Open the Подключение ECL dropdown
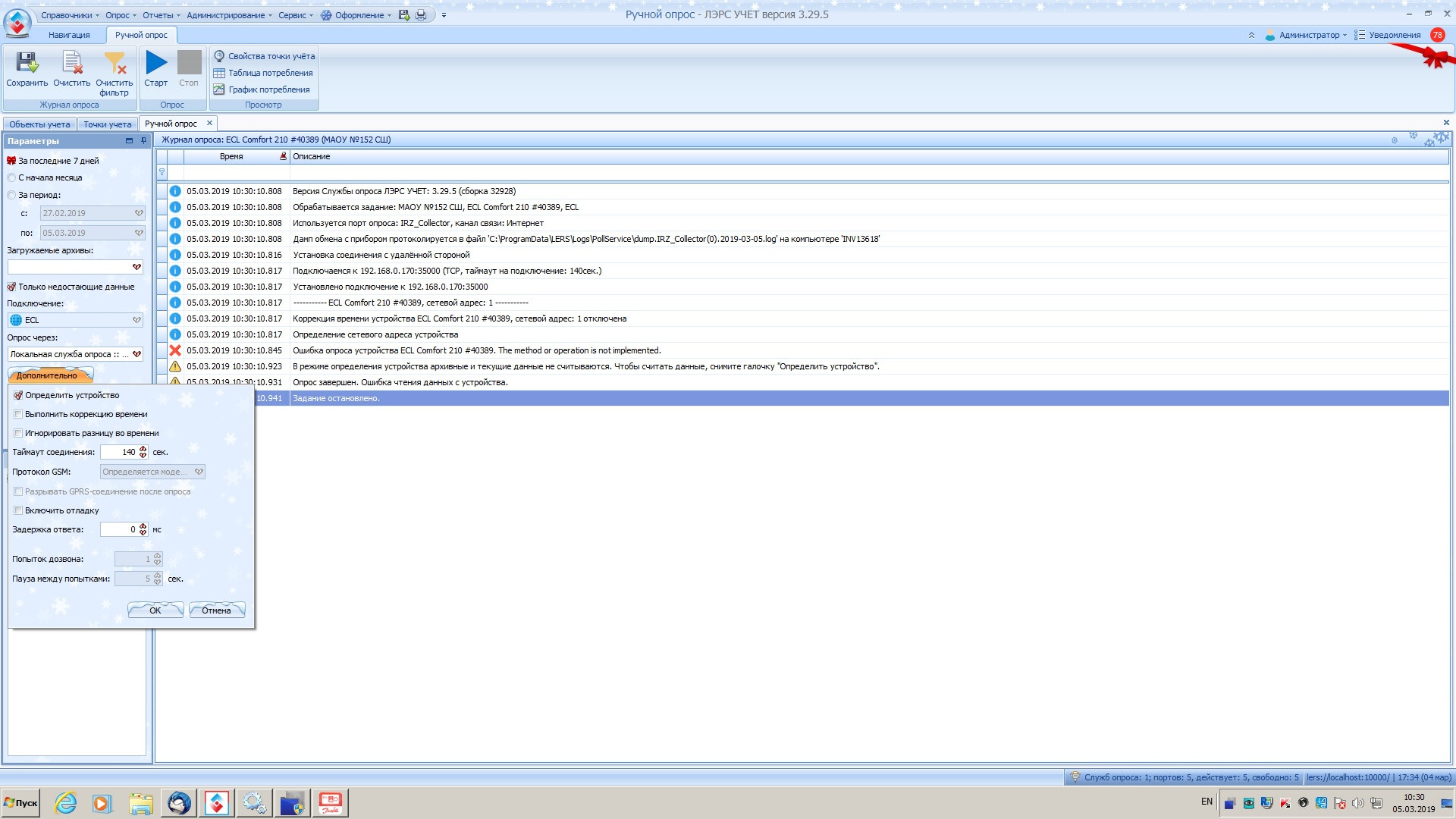 136,320
